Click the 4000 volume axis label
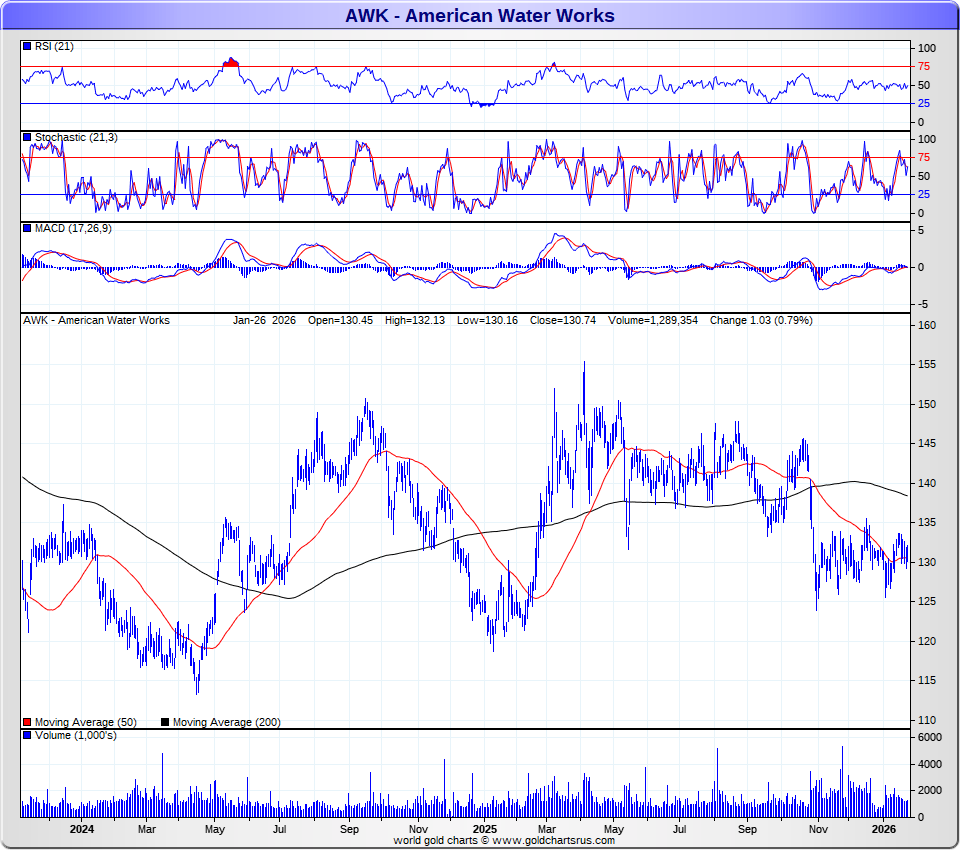960x850 pixels. 929,764
